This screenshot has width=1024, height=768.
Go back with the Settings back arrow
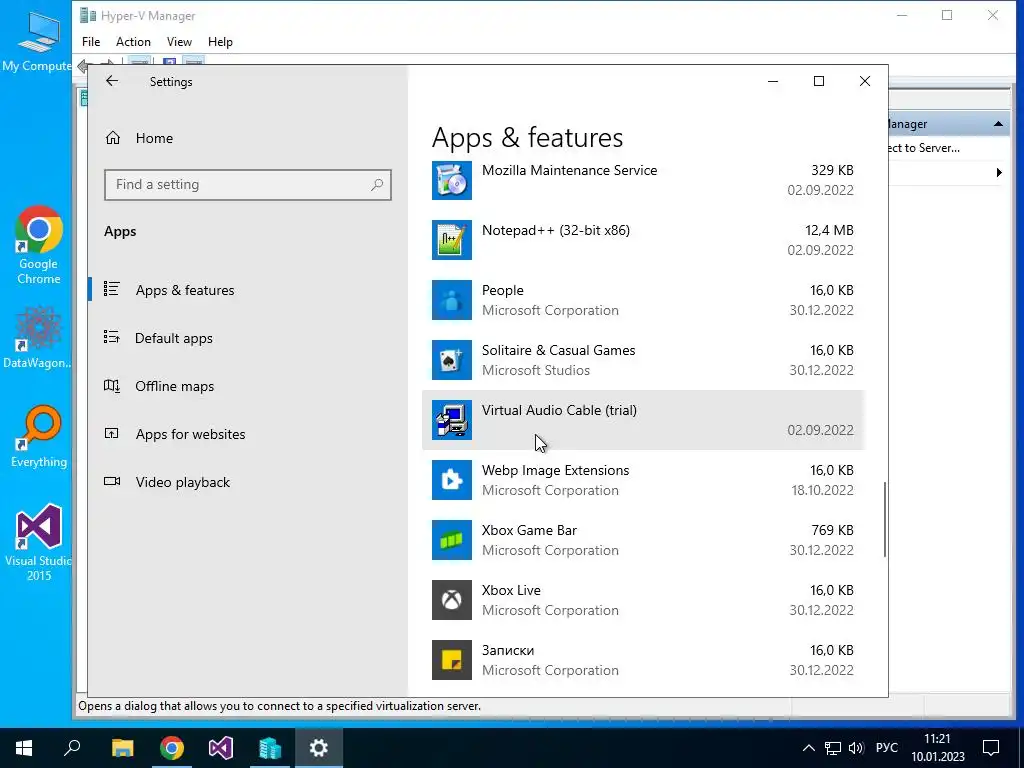(112, 81)
